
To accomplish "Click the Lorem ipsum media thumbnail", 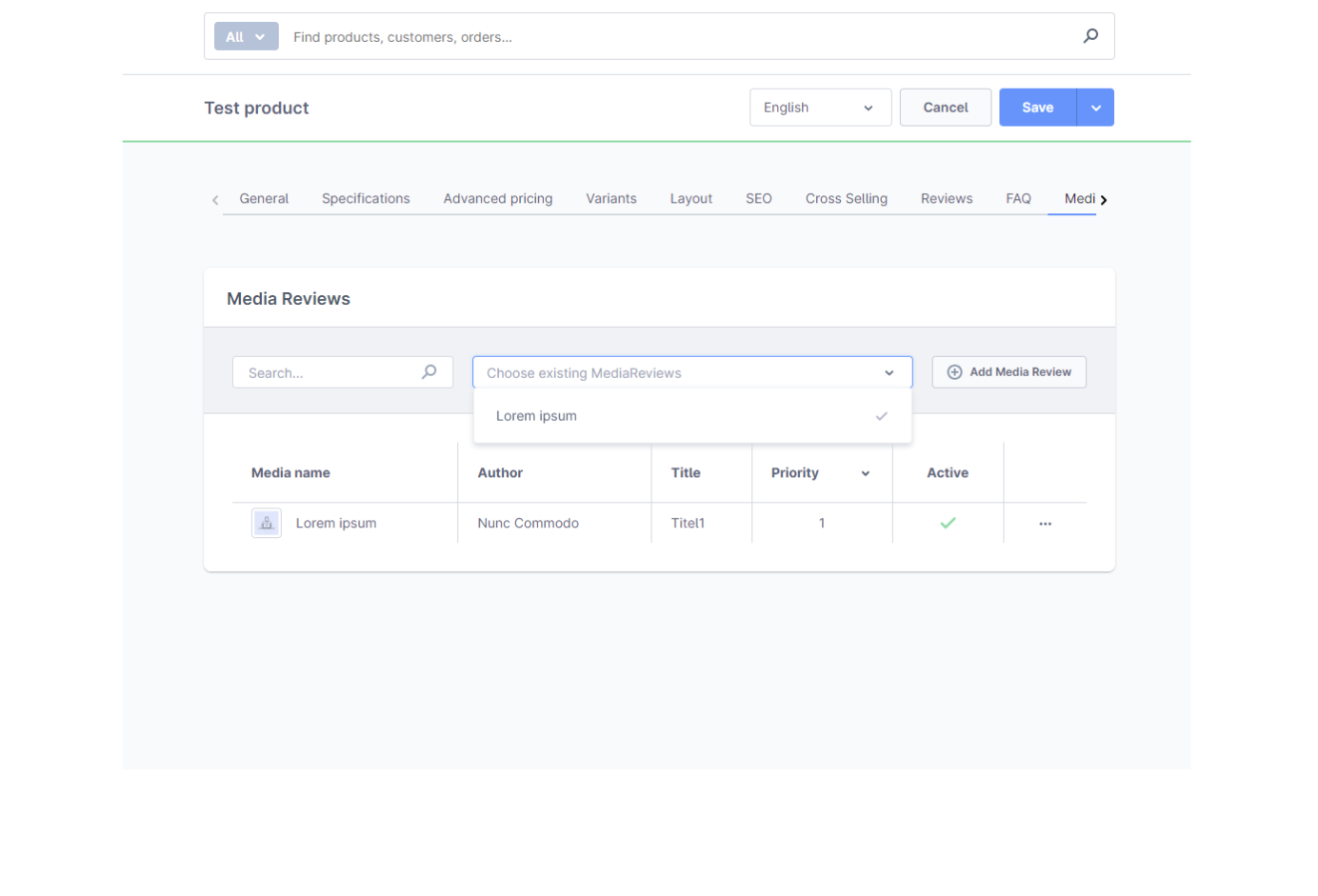I will (267, 523).
